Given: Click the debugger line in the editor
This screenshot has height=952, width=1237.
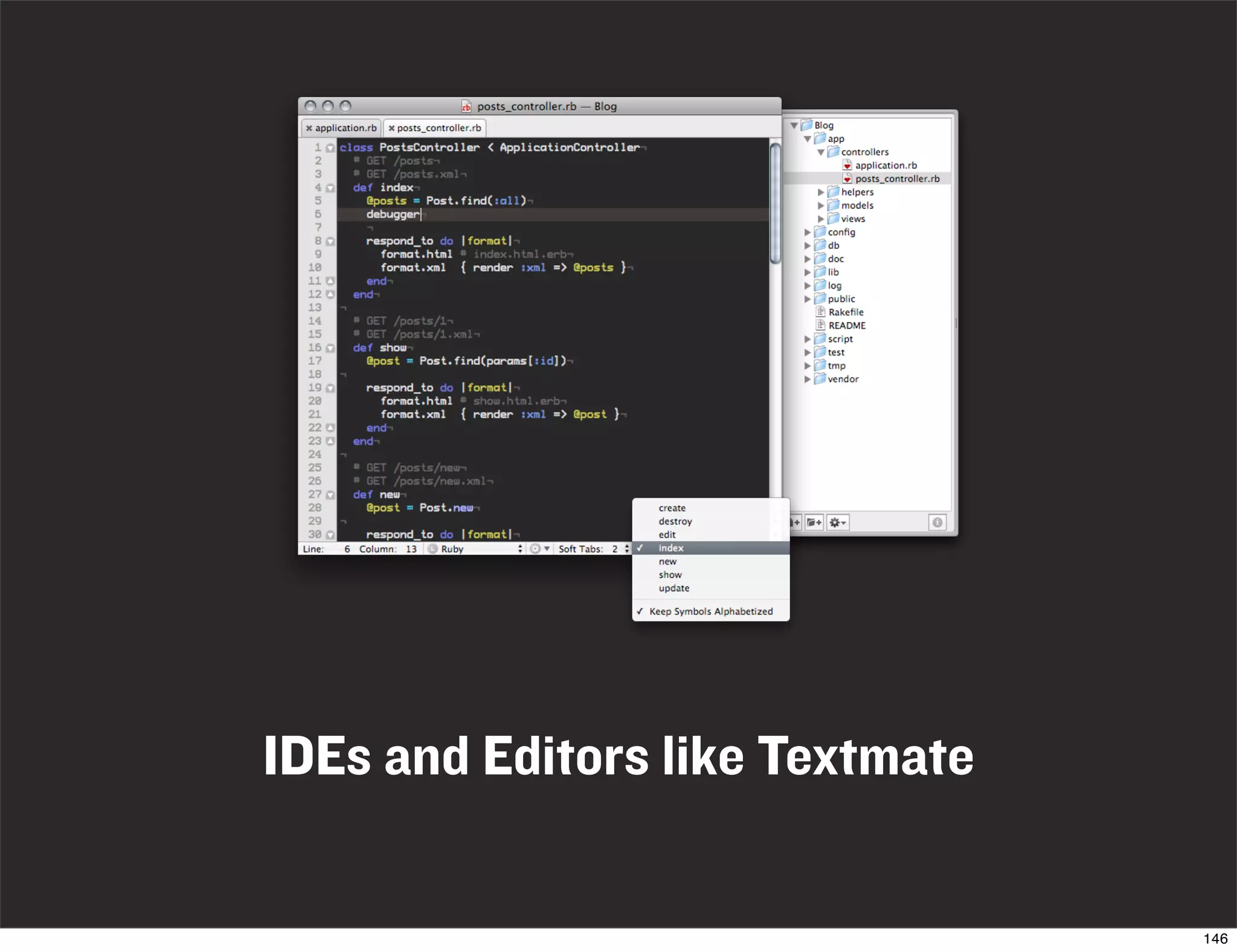Looking at the screenshot, I should (x=553, y=214).
